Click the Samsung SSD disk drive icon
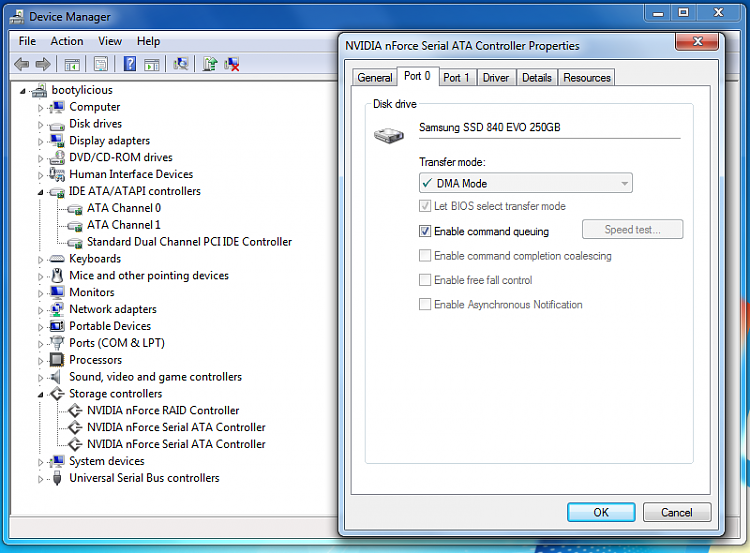The width and height of the screenshot is (750, 553). (388, 135)
